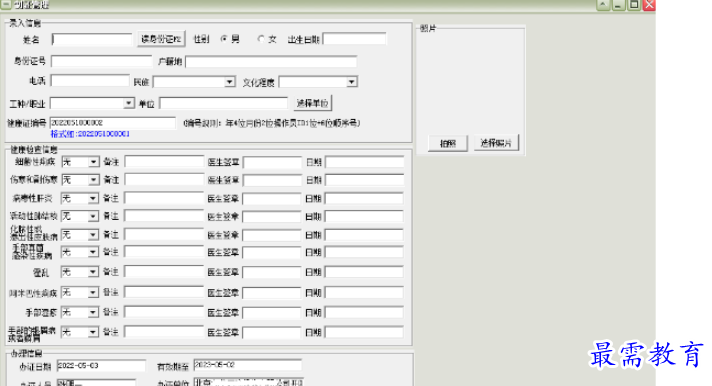712x386 pixels.
Task: Focus the 出生日期 birth date field
Action: coord(354,39)
